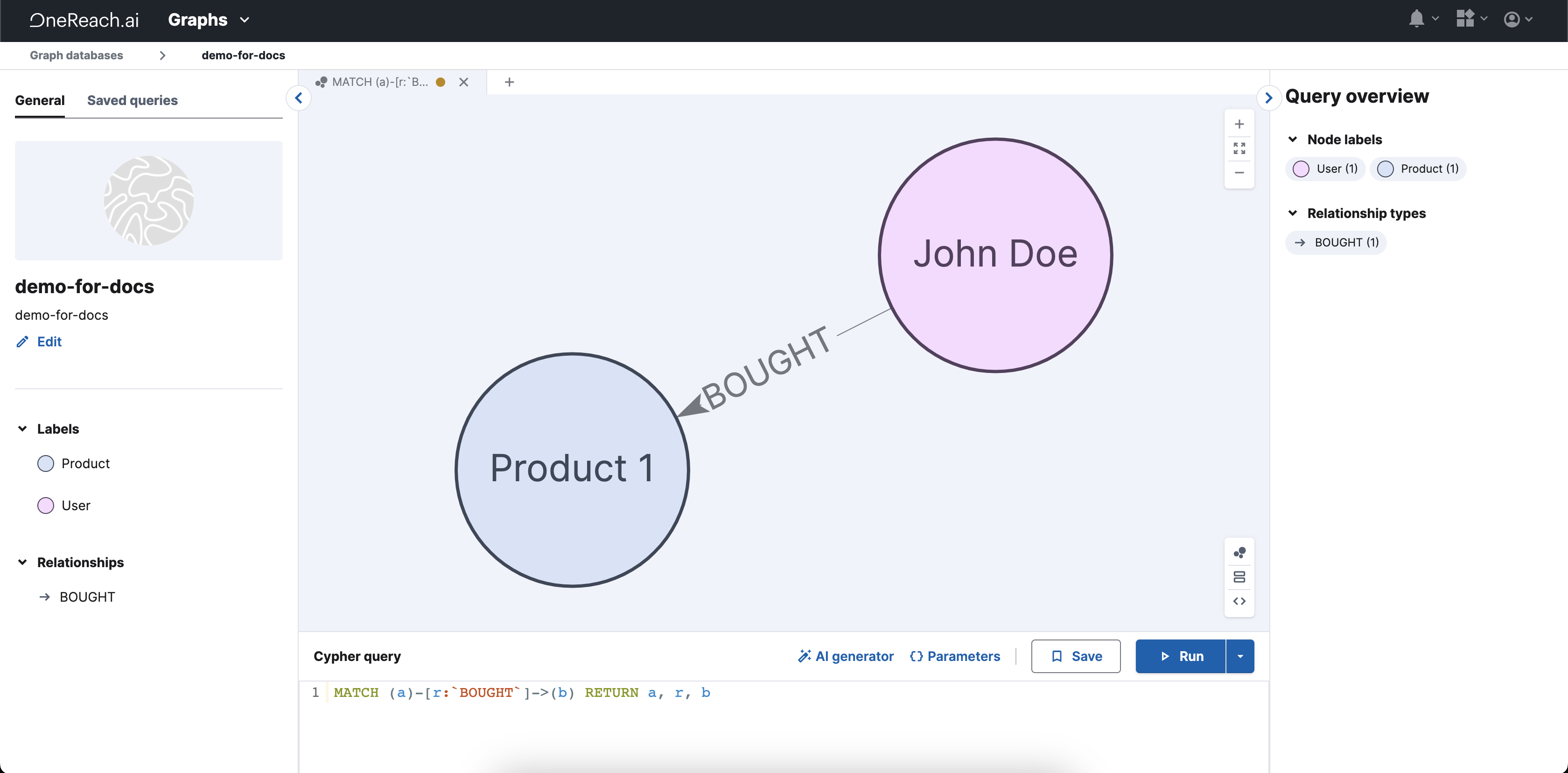Switch to table results view
The width and height of the screenshot is (1568, 773).
tap(1239, 576)
